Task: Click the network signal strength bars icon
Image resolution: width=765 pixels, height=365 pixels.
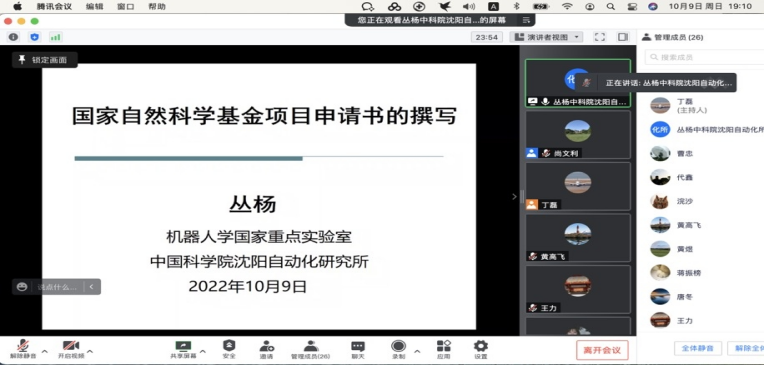Action: [x=55, y=37]
